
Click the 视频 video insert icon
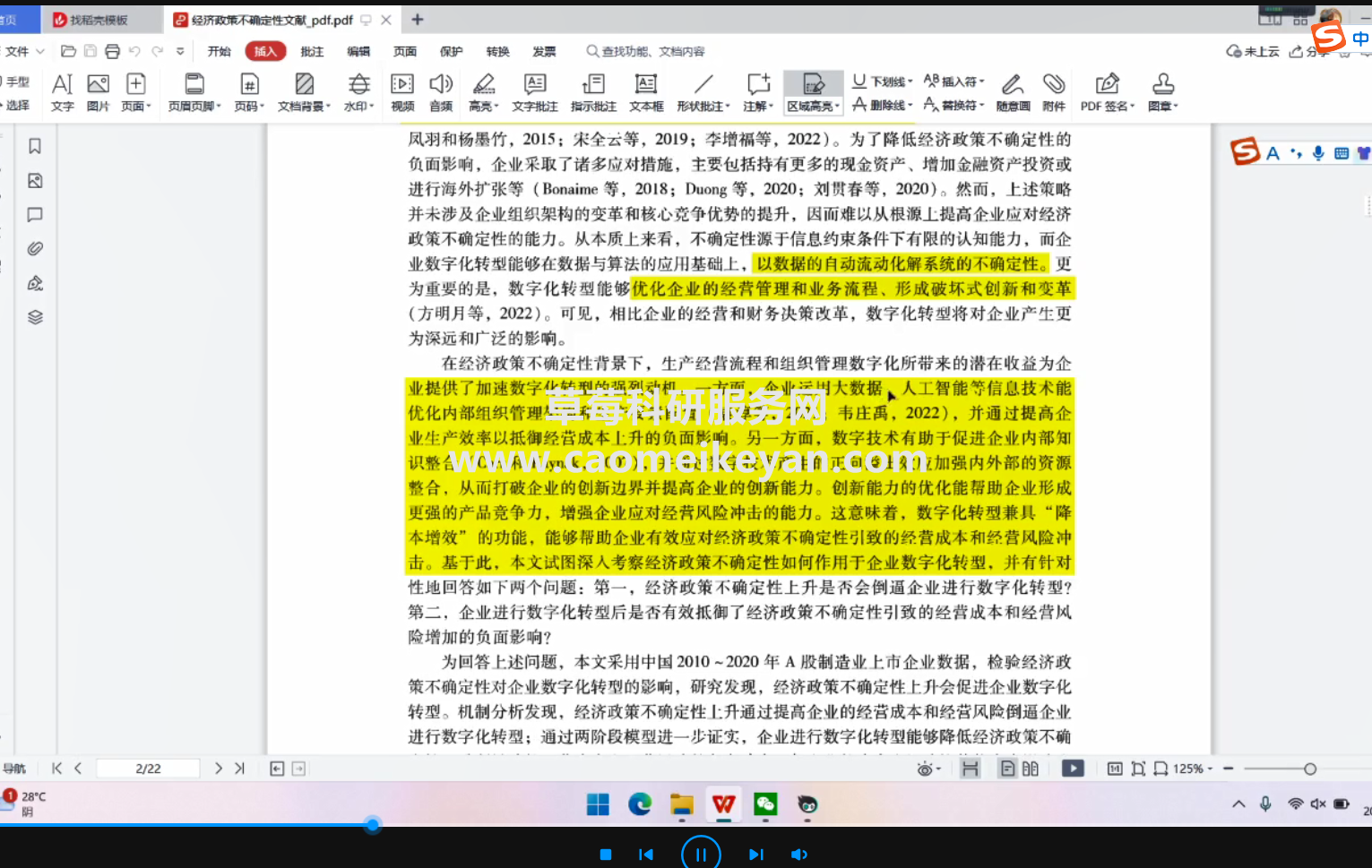click(402, 92)
